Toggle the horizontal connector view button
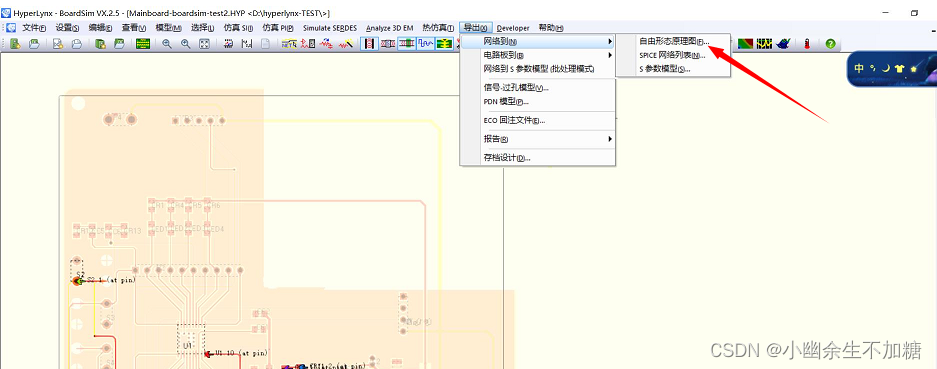 388,44
